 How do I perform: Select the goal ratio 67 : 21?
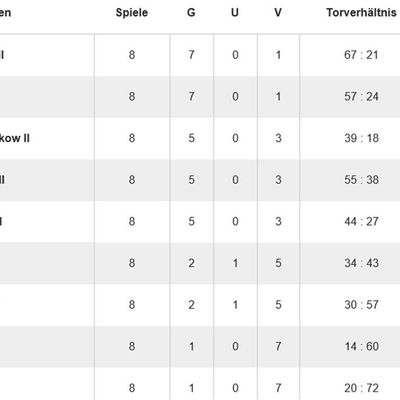pos(361,55)
